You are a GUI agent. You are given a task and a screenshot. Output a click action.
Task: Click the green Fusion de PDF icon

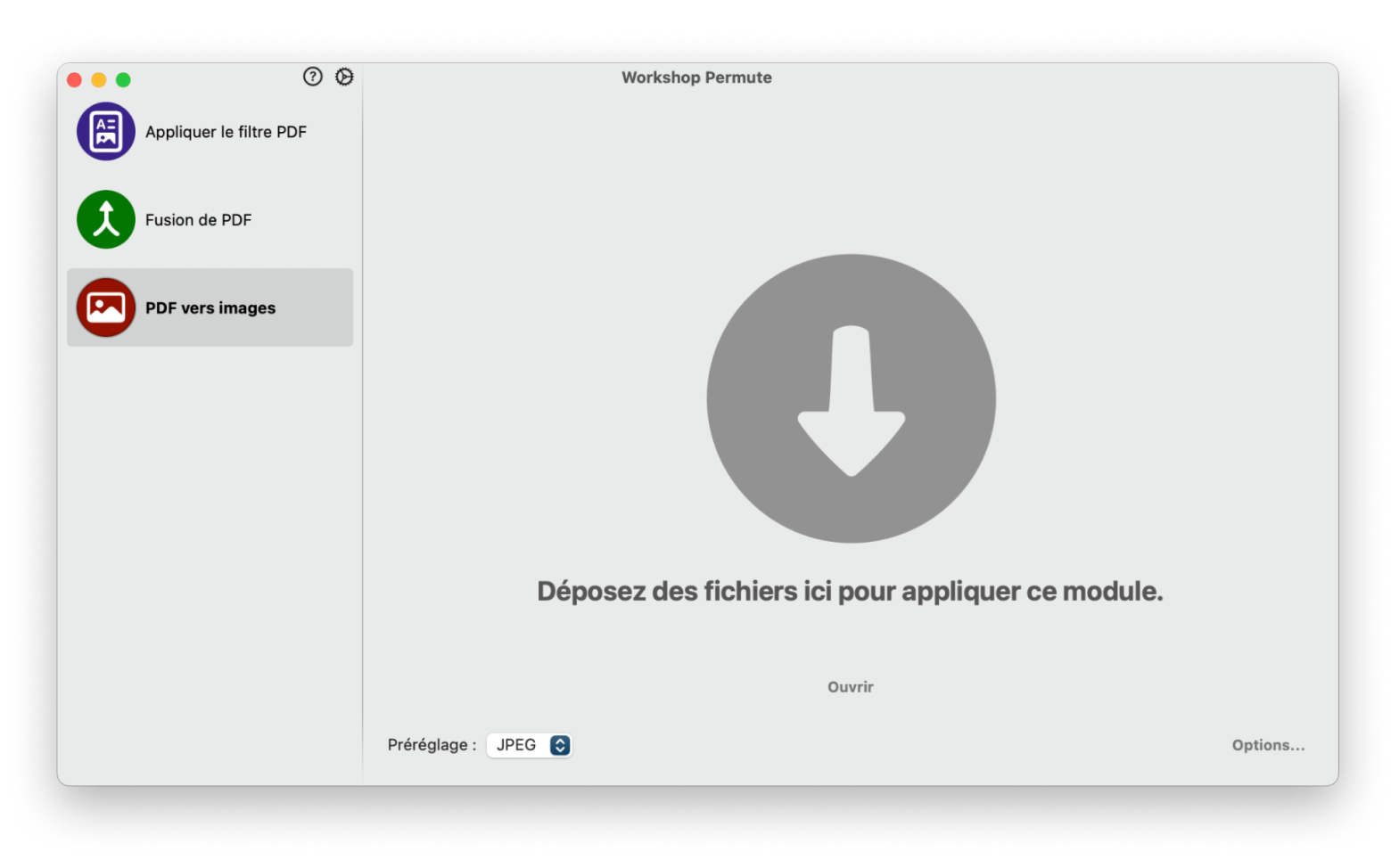click(x=106, y=219)
